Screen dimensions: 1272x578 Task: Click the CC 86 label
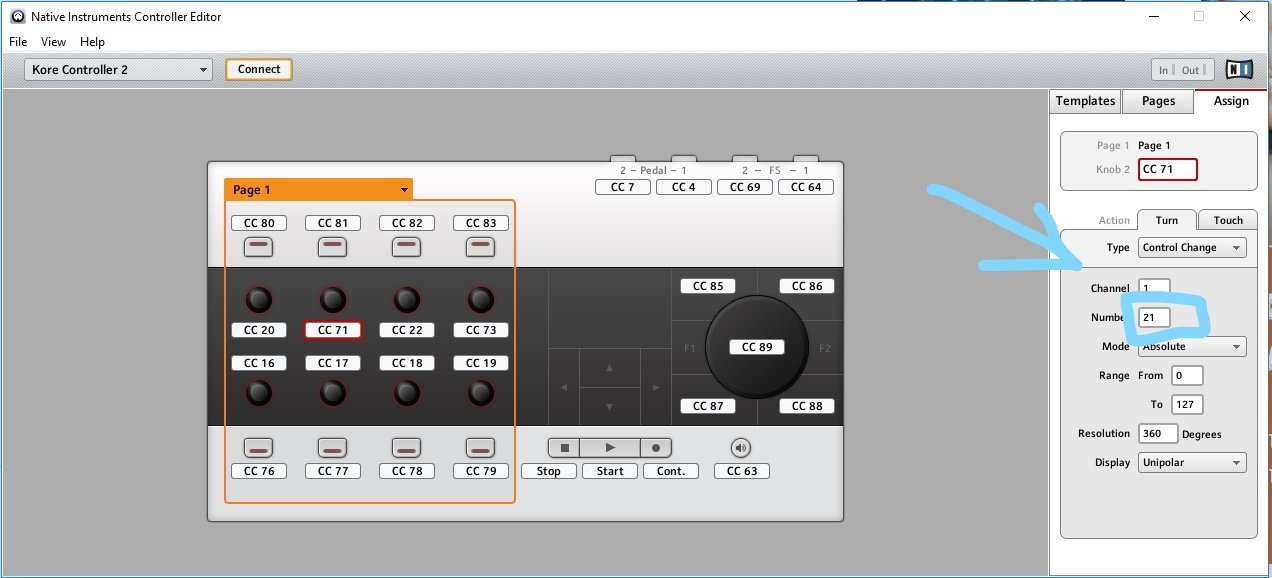click(x=806, y=286)
